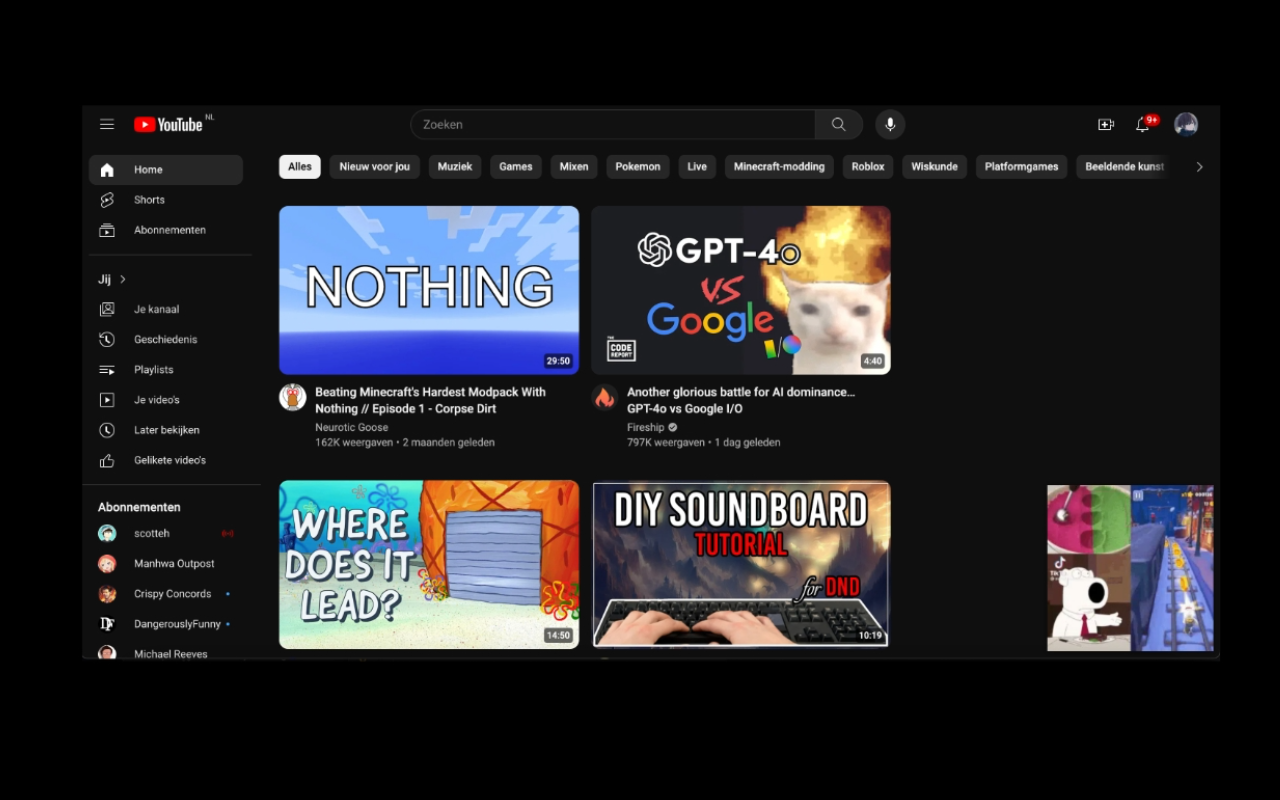Screen dimensions: 1280x800
Task: Click the DangerouslyFunny channel avatar
Action: [x=107, y=624]
